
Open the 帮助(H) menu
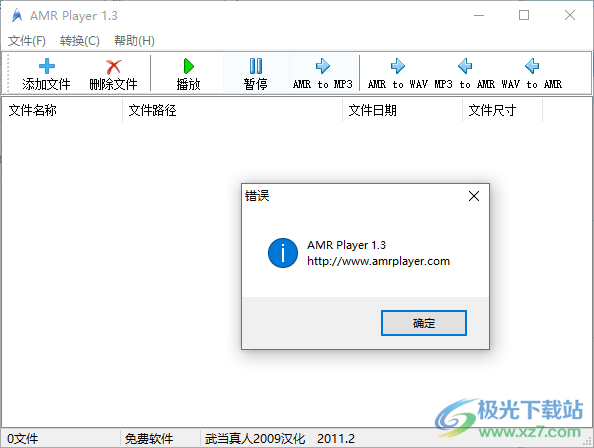[134, 41]
